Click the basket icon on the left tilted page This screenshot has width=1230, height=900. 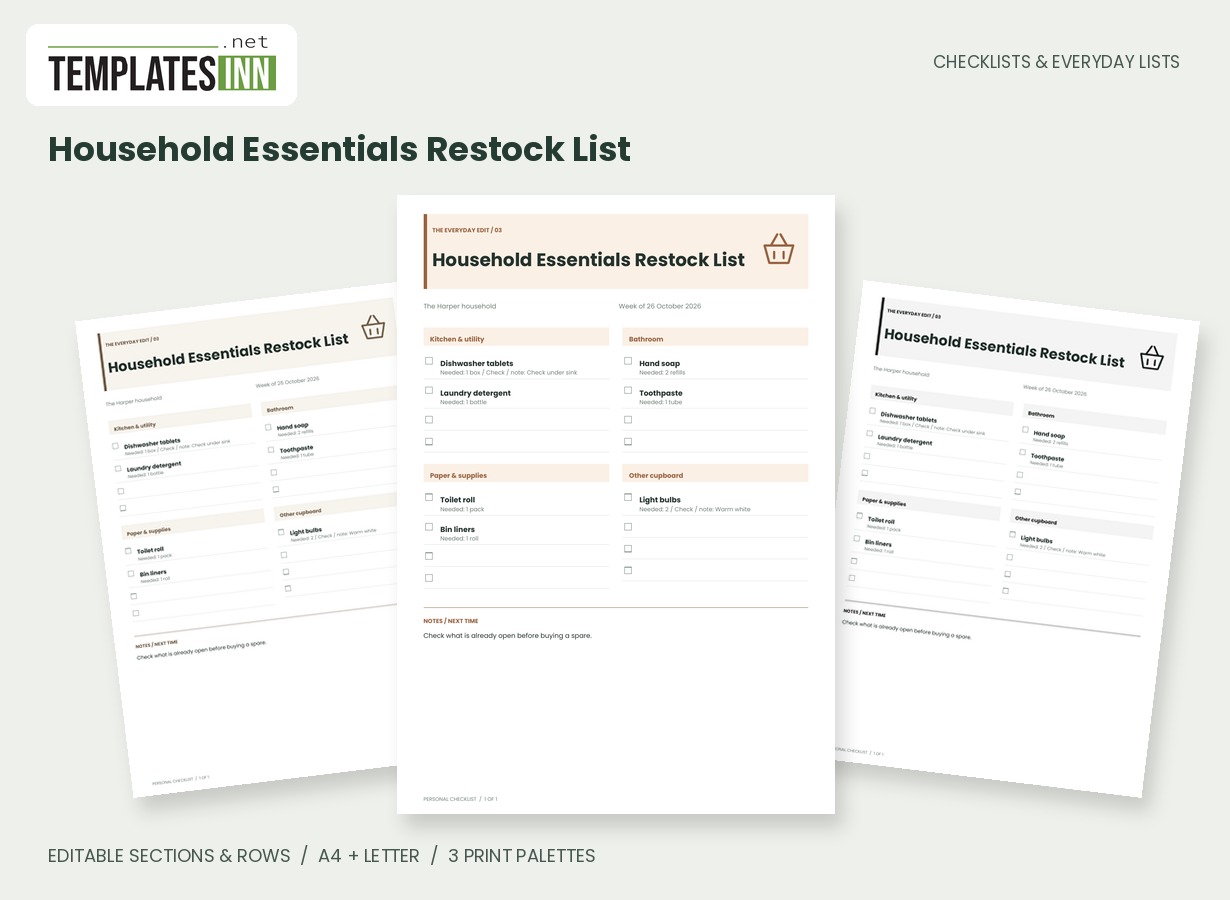373,327
